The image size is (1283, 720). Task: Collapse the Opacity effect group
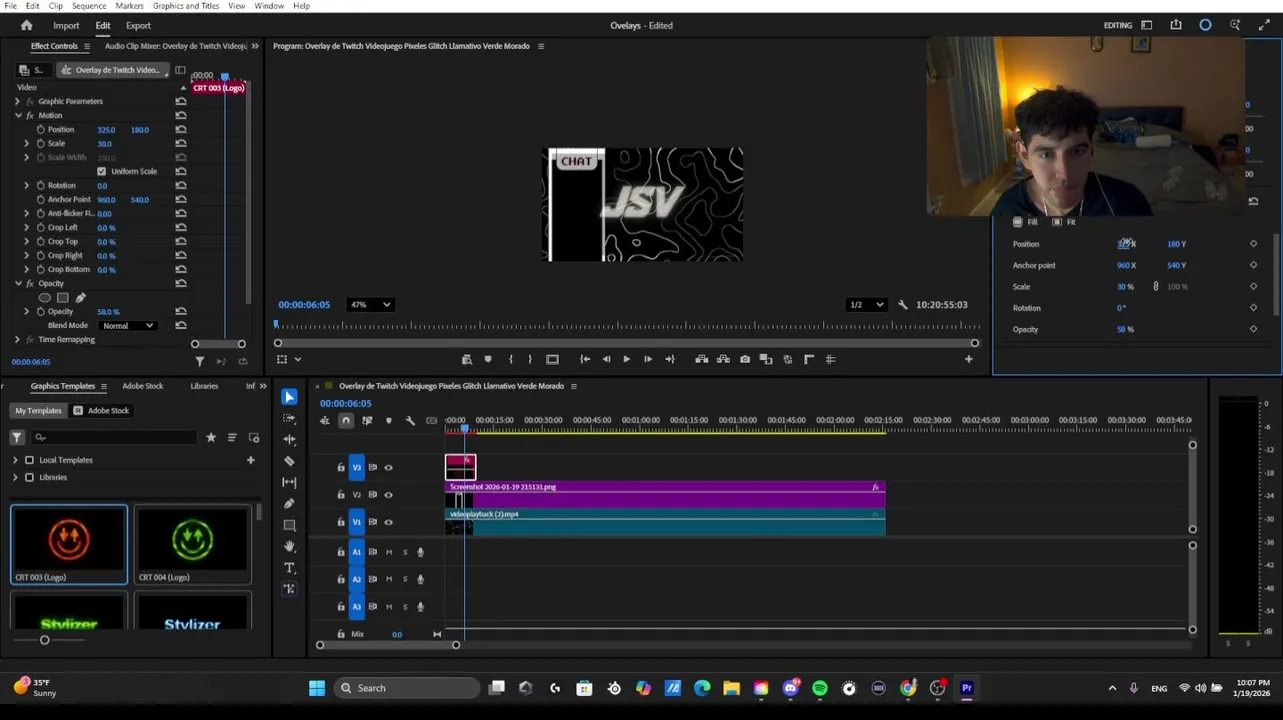pos(18,283)
